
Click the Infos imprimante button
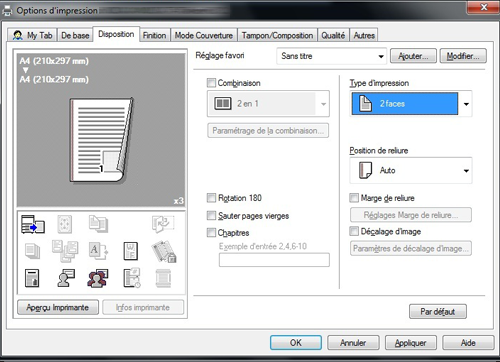(143, 307)
